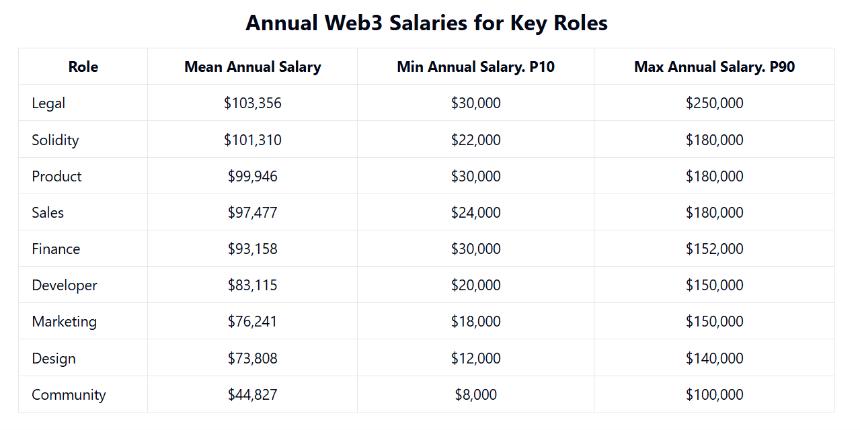
Task: Click the $103,356 Legal mean salary
Action: coord(252,103)
